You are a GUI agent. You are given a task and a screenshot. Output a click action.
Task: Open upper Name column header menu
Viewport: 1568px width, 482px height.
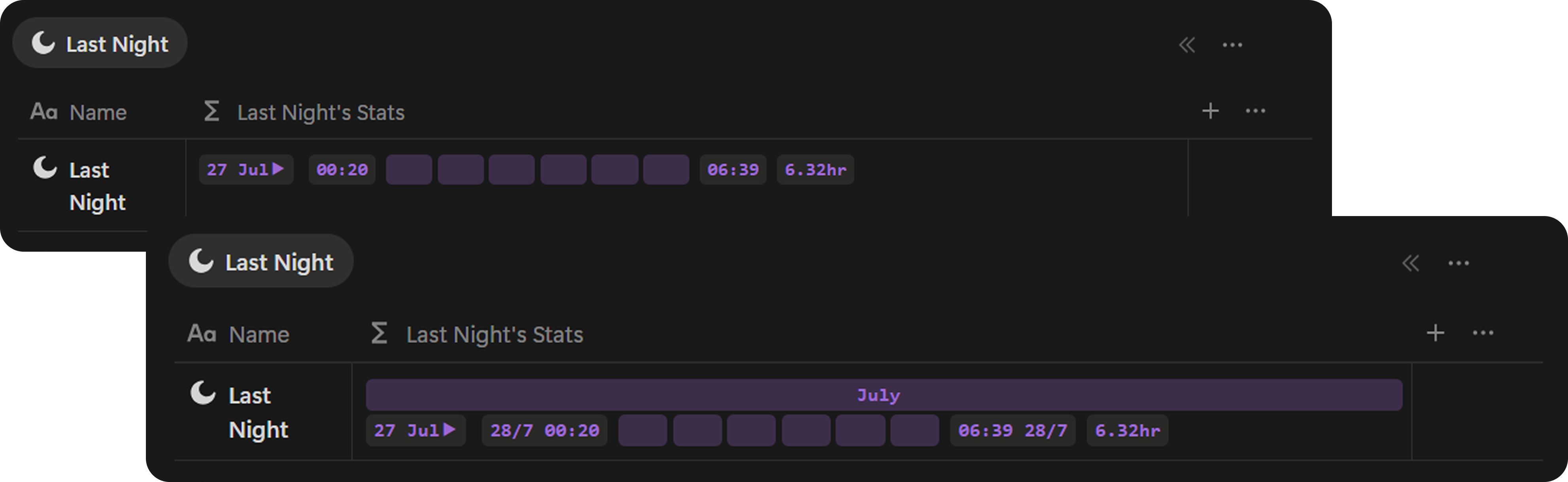pos(79,112)
